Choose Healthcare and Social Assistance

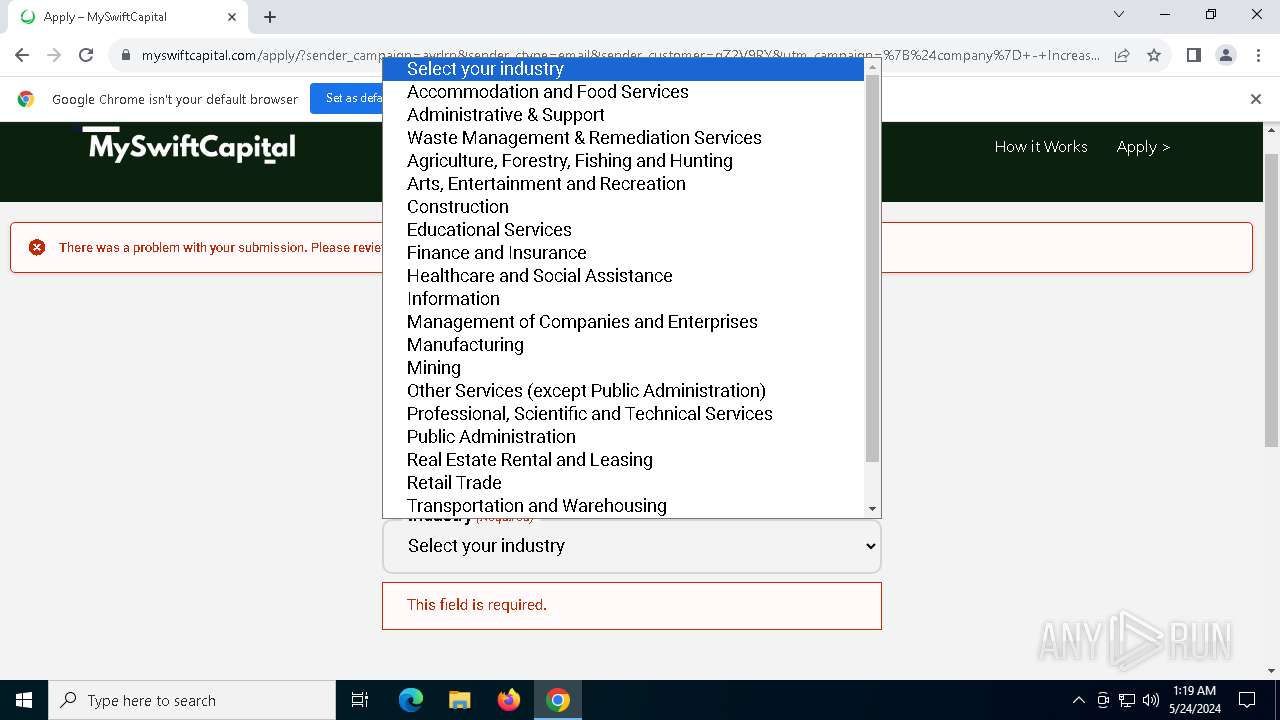[x=623, y=275]
